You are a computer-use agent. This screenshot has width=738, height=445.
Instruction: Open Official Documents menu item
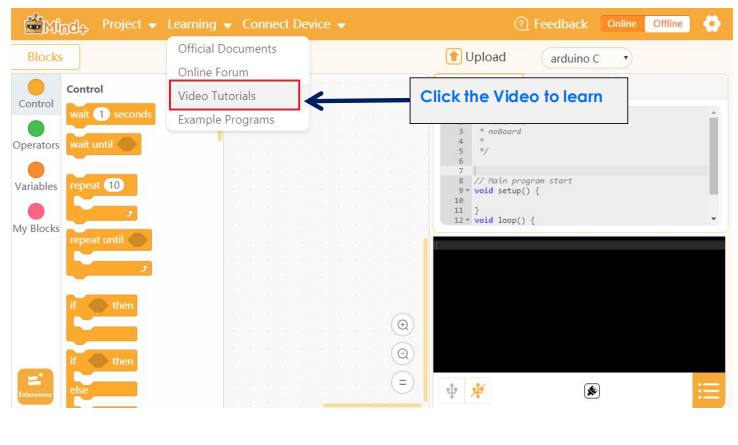(x=227, y=49)
